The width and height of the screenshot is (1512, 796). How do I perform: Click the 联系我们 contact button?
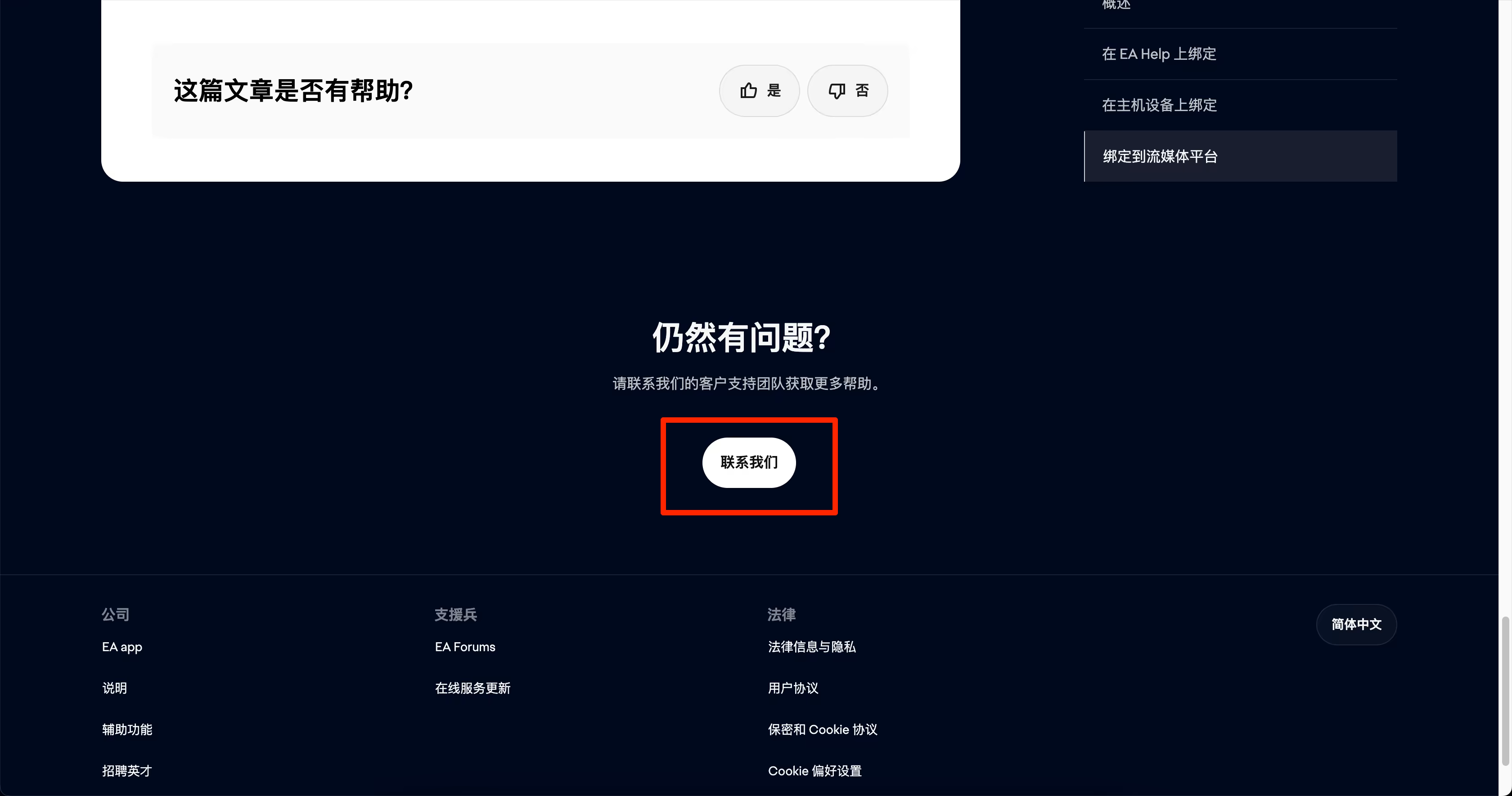point(749,462)
